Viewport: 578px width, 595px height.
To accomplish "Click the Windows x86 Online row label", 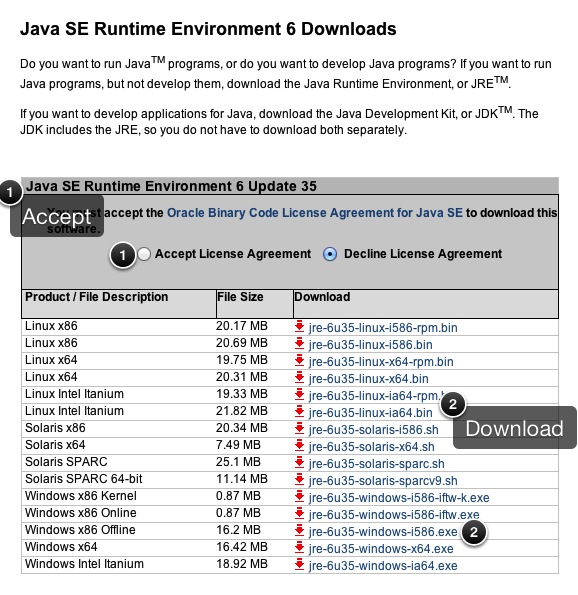I will pos(80,513).
